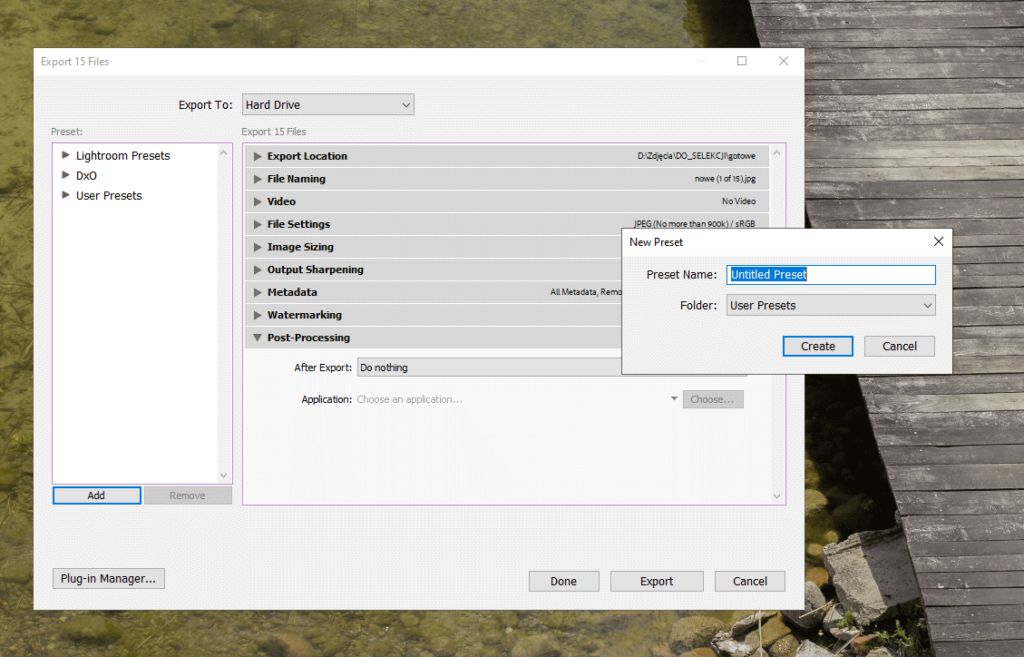Viewport: 1024px width, 657px height.
Task: Close the New Preset dialog with X
Action: [x=938, y=242]
